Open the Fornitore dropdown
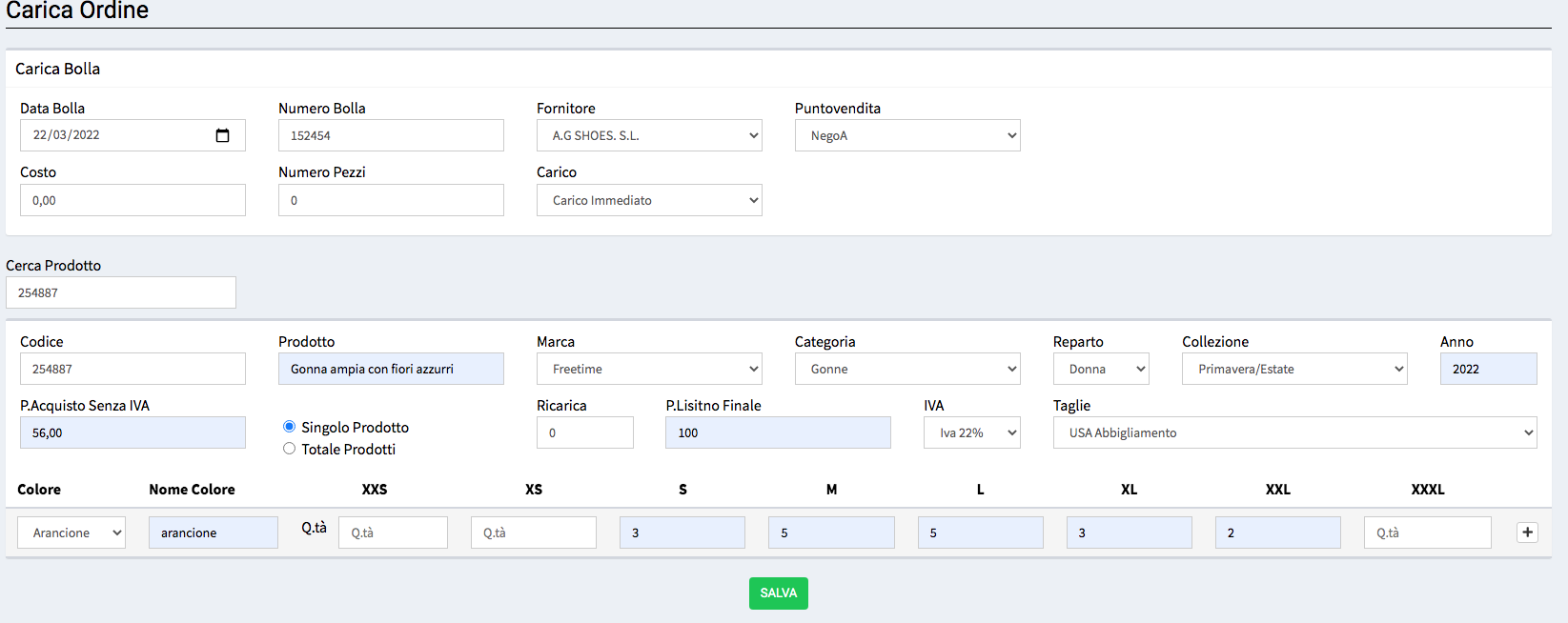This screenshot has height=623, width=1568. [649, 135]
